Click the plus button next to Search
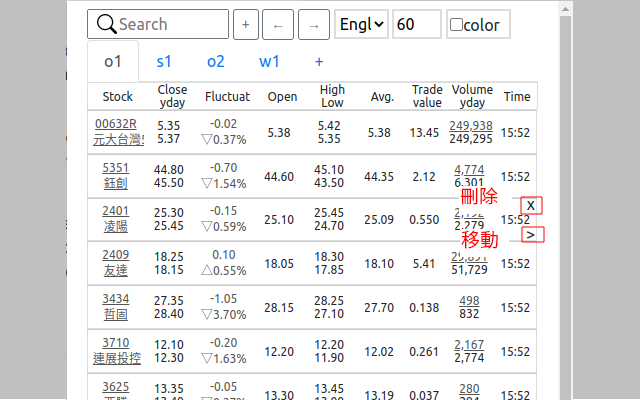The image size is (640, 400). [246, 24]
